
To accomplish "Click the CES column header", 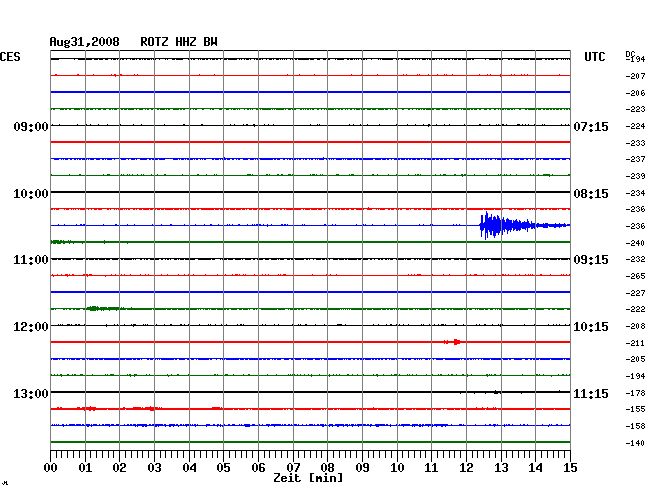I will (10, 57).
